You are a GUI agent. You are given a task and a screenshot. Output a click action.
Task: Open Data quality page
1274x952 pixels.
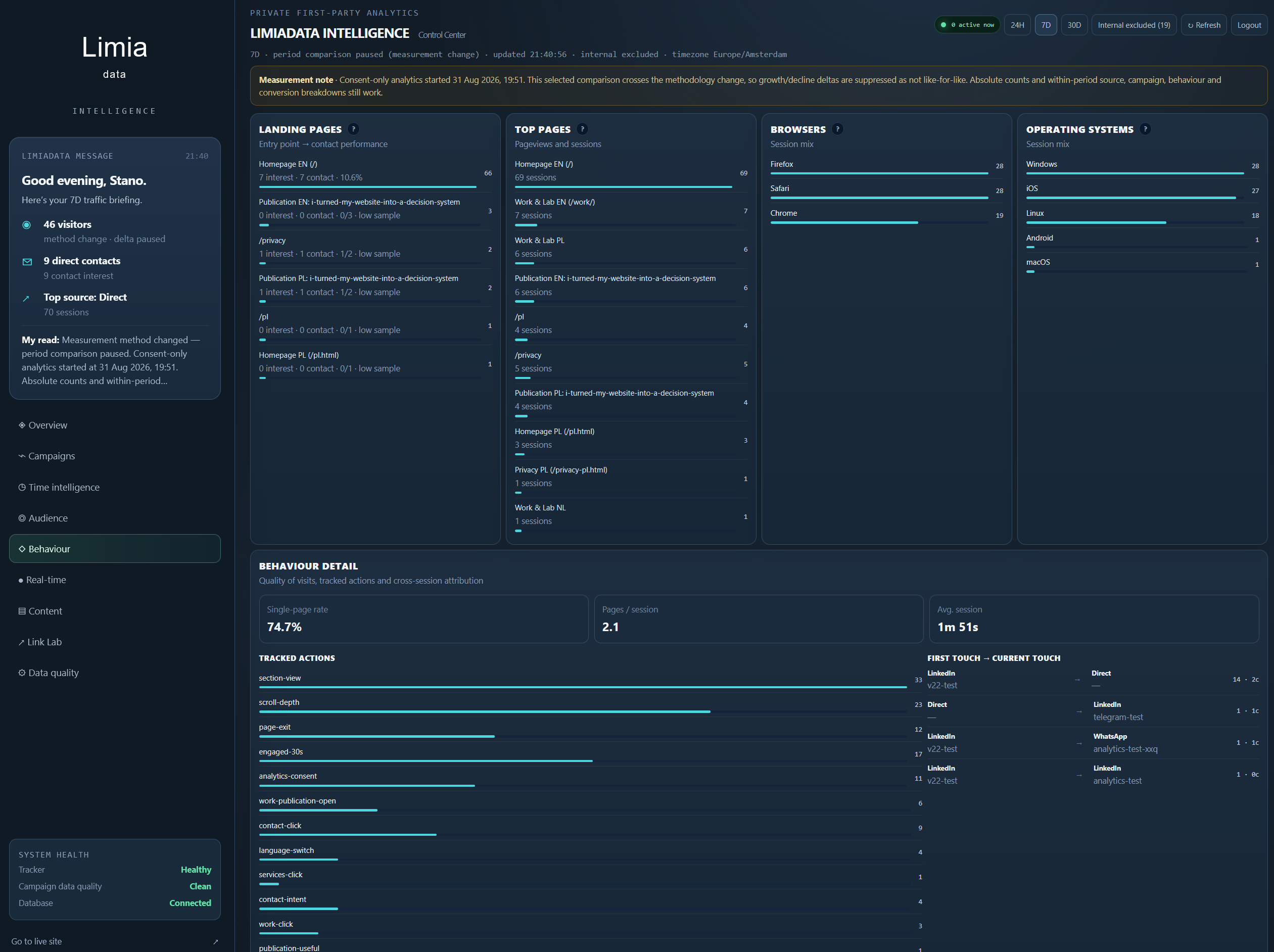pyautogui.click(x=115, y=673)
